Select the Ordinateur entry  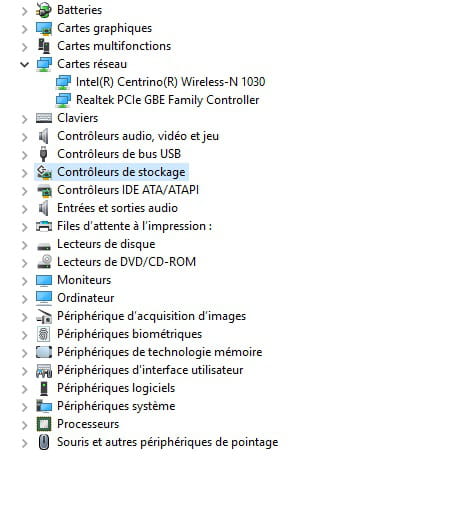[86, 298]
